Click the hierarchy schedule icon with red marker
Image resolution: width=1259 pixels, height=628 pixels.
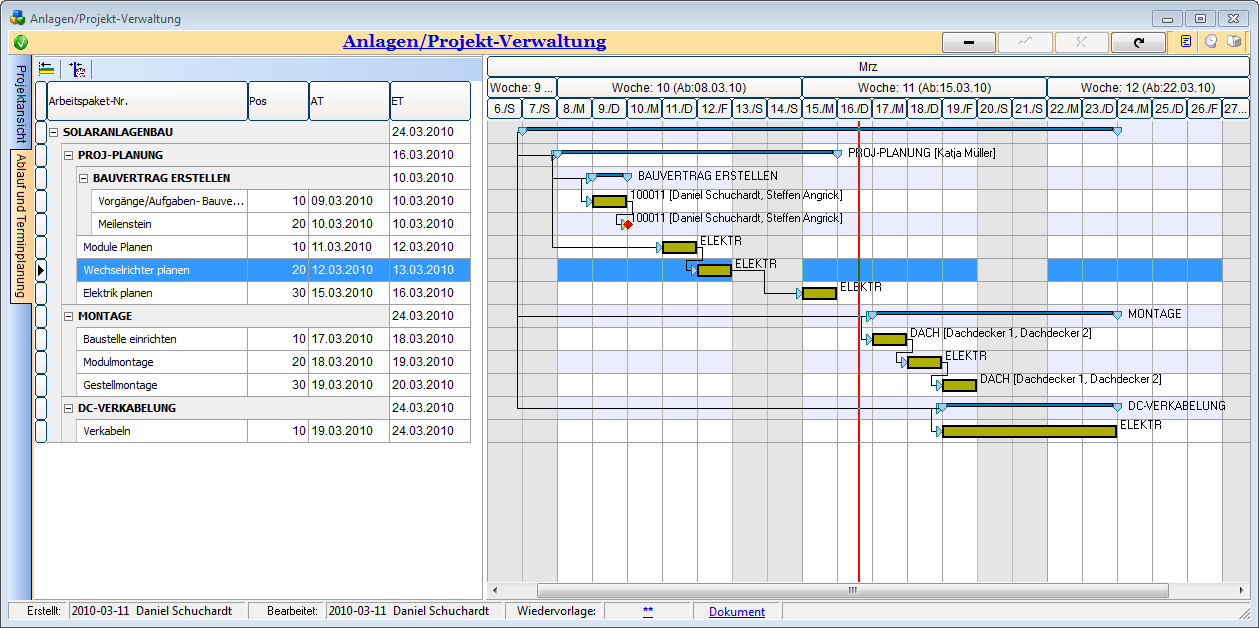coord(77,69)
